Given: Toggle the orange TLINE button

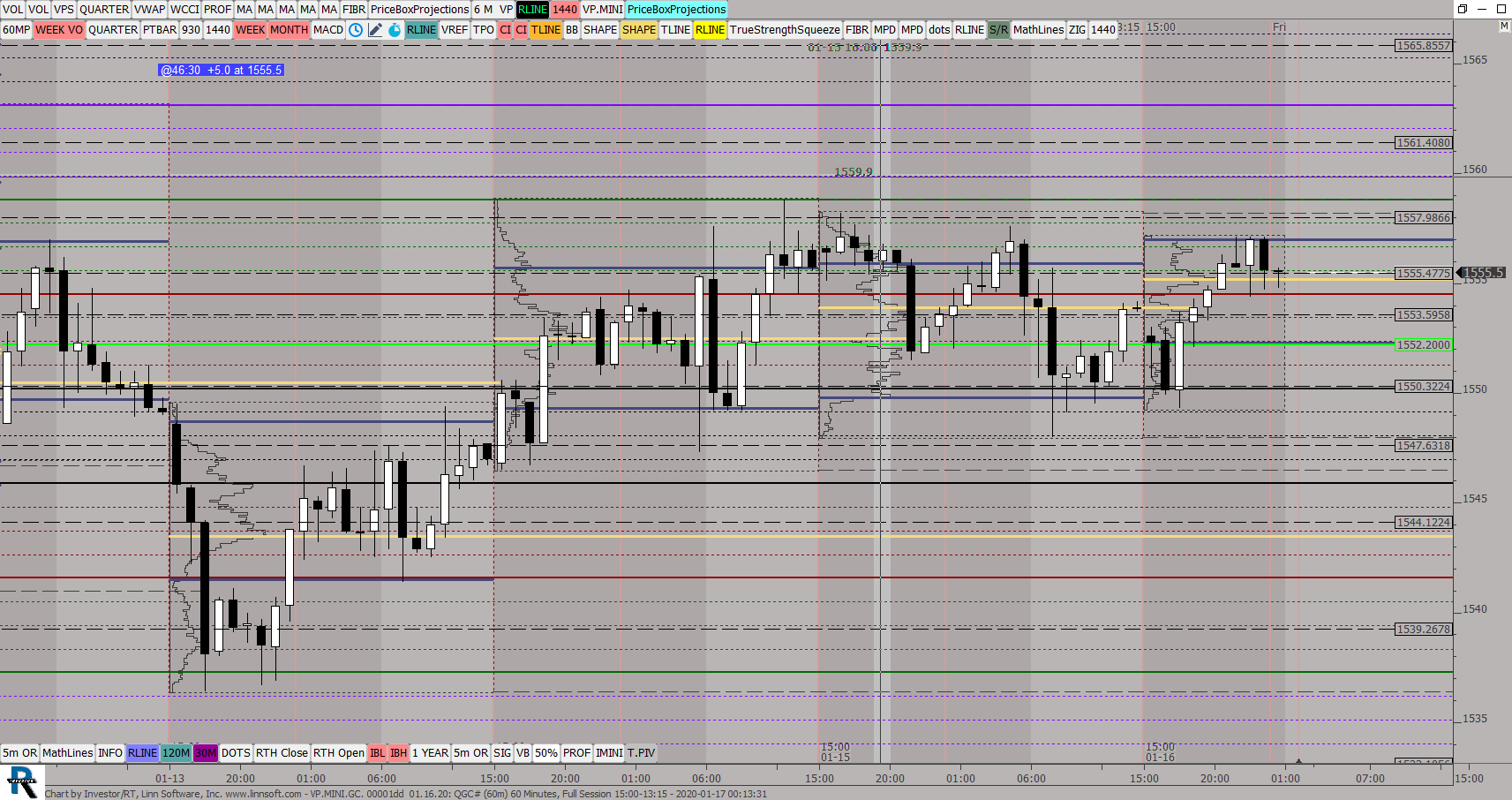Looking at the screenshot, I should click(x=545, y=30).
